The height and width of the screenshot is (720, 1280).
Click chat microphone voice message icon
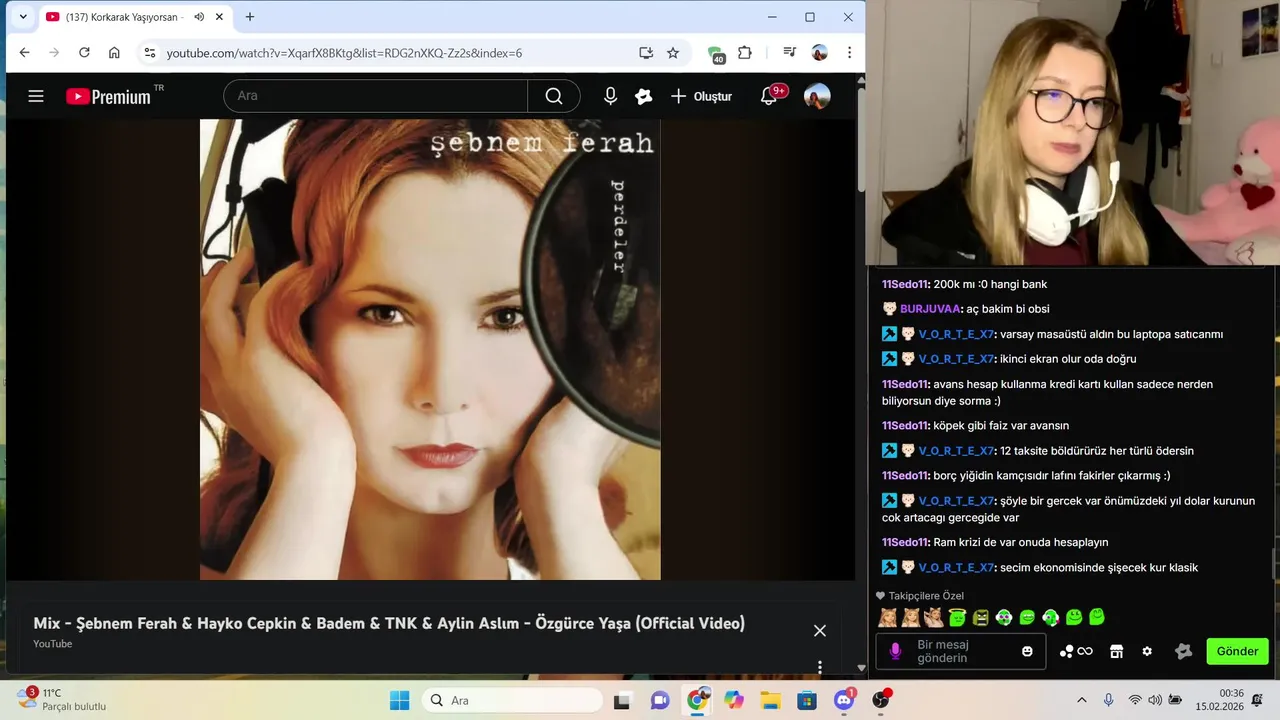pyautogui.click(x=895, y=651)
